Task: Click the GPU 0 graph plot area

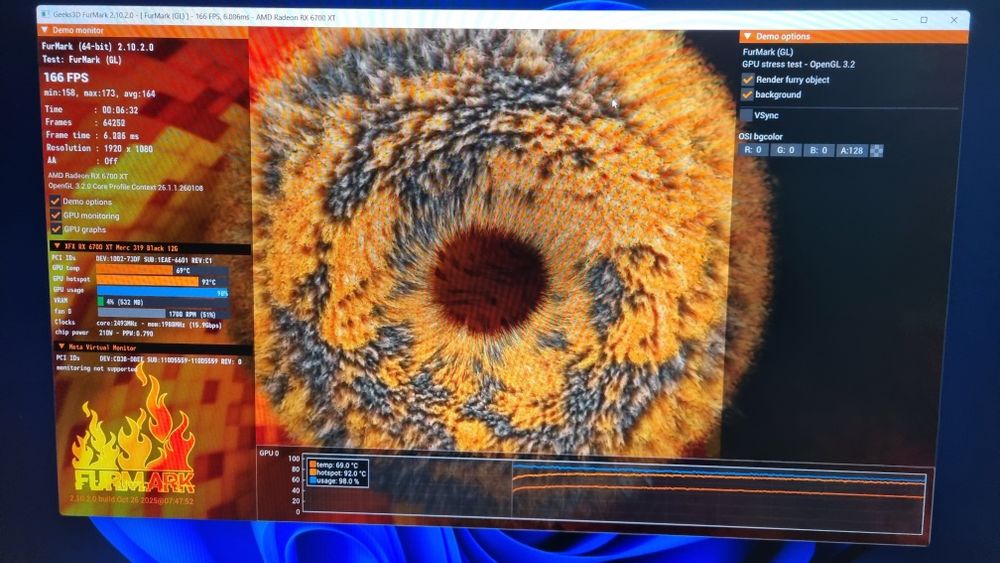Action: [x=614, y=492]
